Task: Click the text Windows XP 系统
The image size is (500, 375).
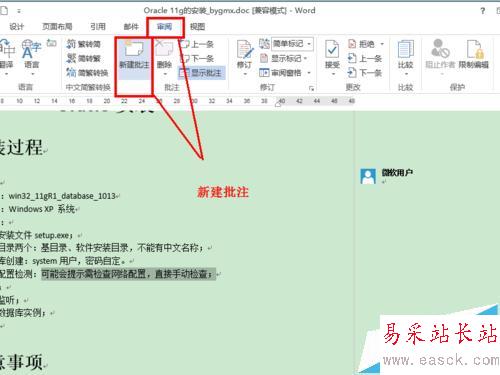Action: (x=42, y=209)
